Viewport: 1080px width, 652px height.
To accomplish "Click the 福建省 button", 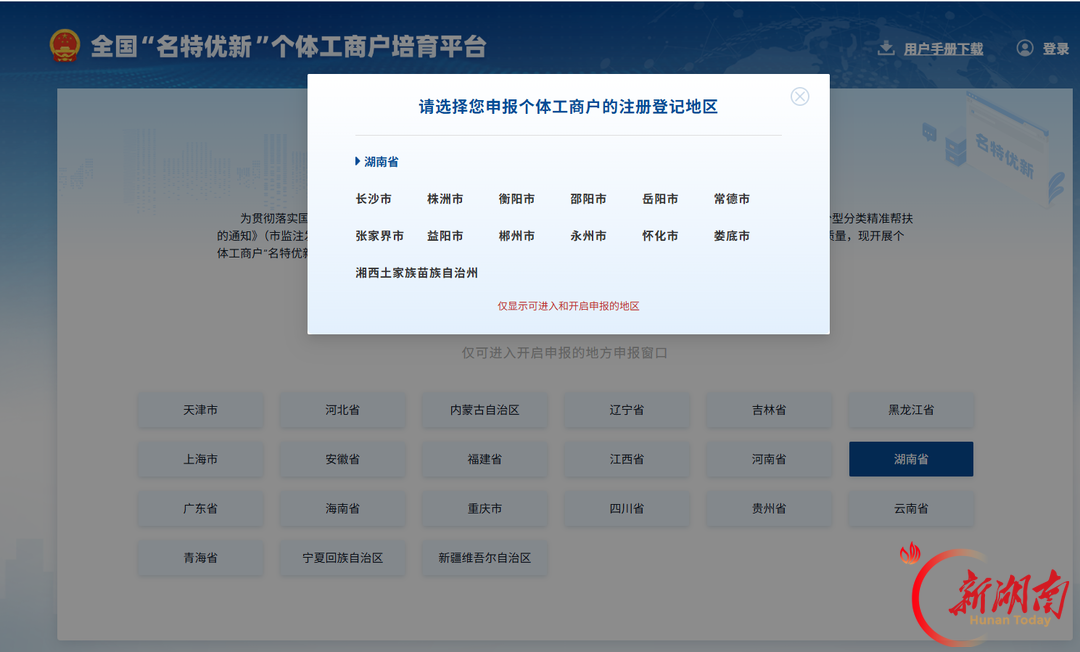I will 485,459.
